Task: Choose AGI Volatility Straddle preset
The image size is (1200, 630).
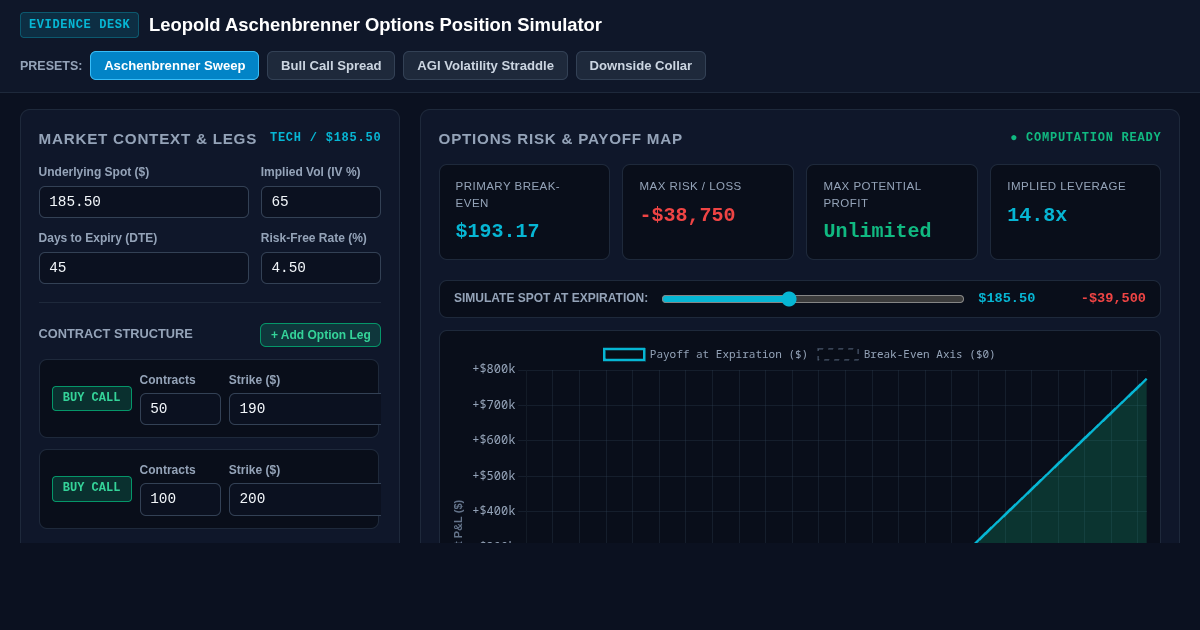Action: (485, 66)
